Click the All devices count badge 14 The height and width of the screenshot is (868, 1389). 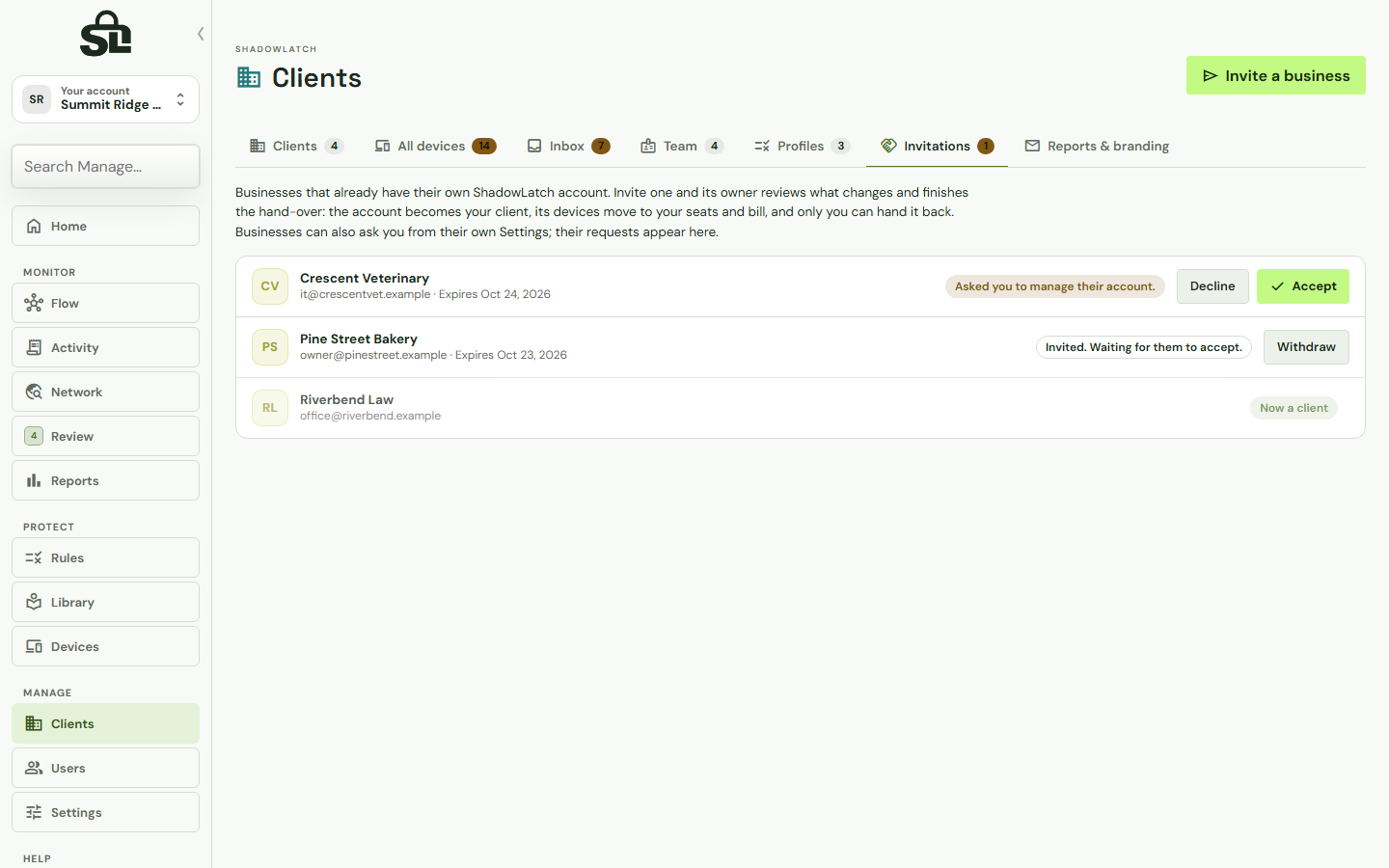[x=484, y=147]
